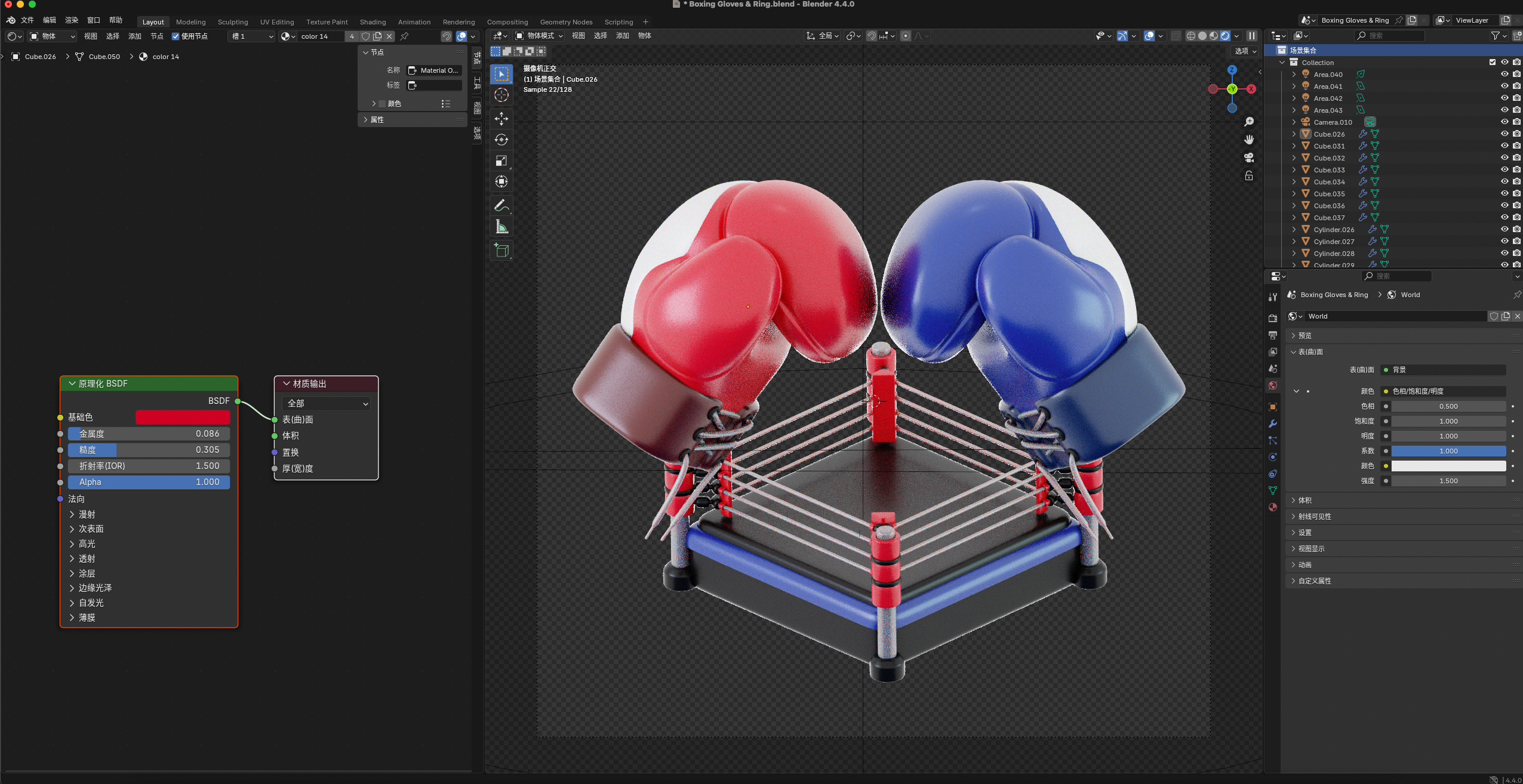Click the viewport zoom magnifier icon
Screen dimensions: 1523x784
point(1249,122)
